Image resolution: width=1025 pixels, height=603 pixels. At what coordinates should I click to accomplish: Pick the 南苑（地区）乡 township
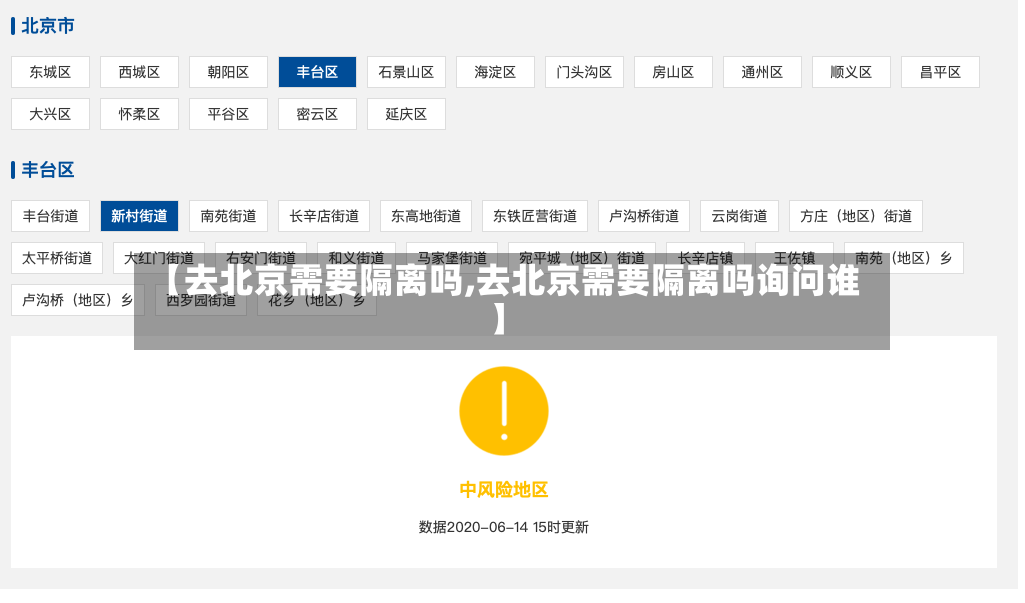coord(903,258)
